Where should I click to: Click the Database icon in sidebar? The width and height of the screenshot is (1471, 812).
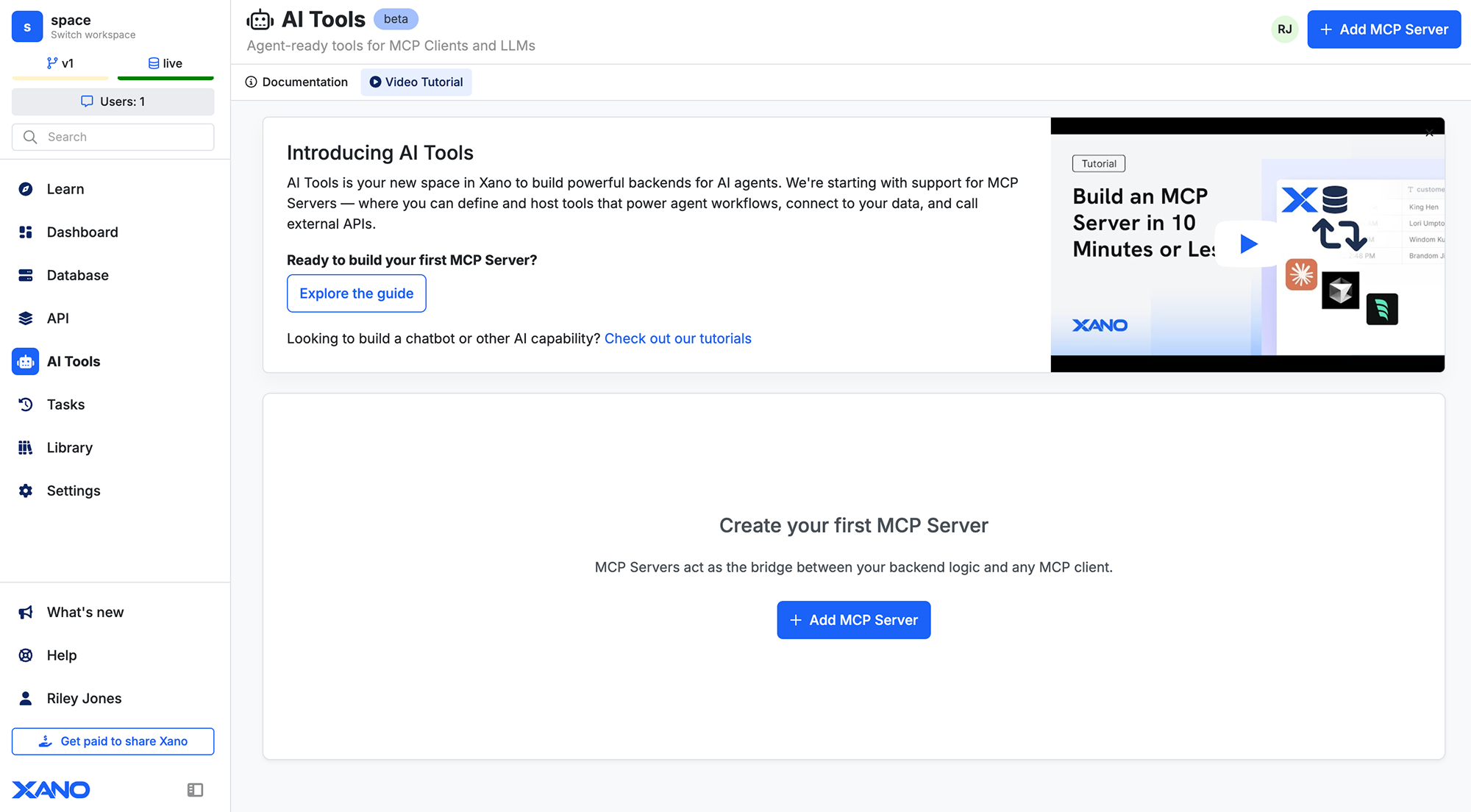[x=26, y=275]
